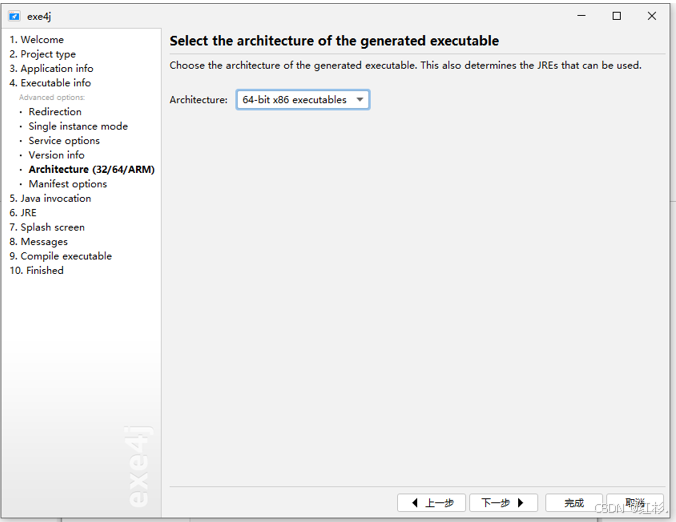Click the 上一步 (Previous) button
Viewport: 676px width, 522px height.
(431, 503)
